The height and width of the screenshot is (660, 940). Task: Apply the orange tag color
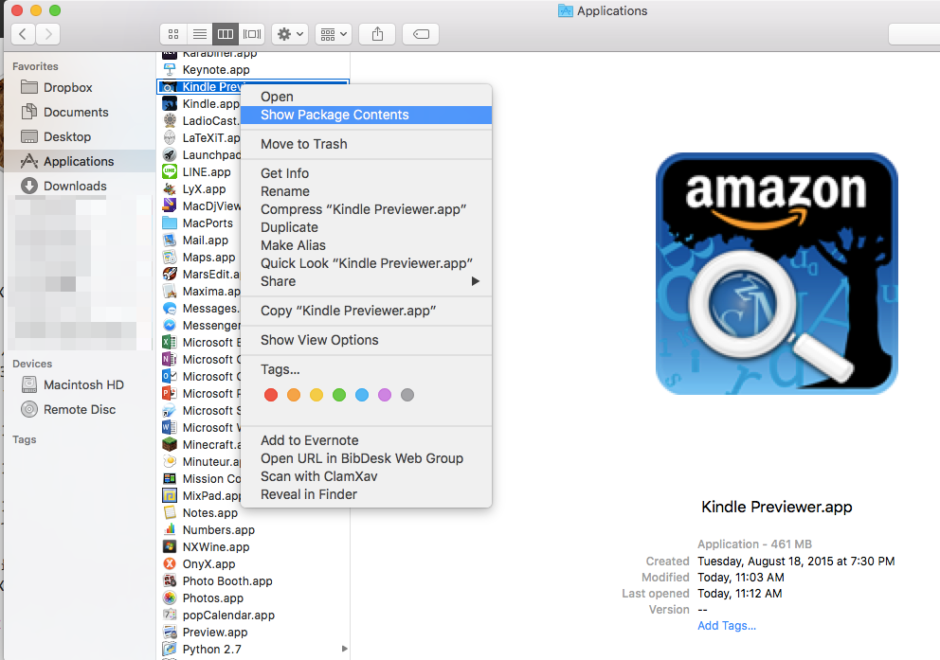coord(294,394)
